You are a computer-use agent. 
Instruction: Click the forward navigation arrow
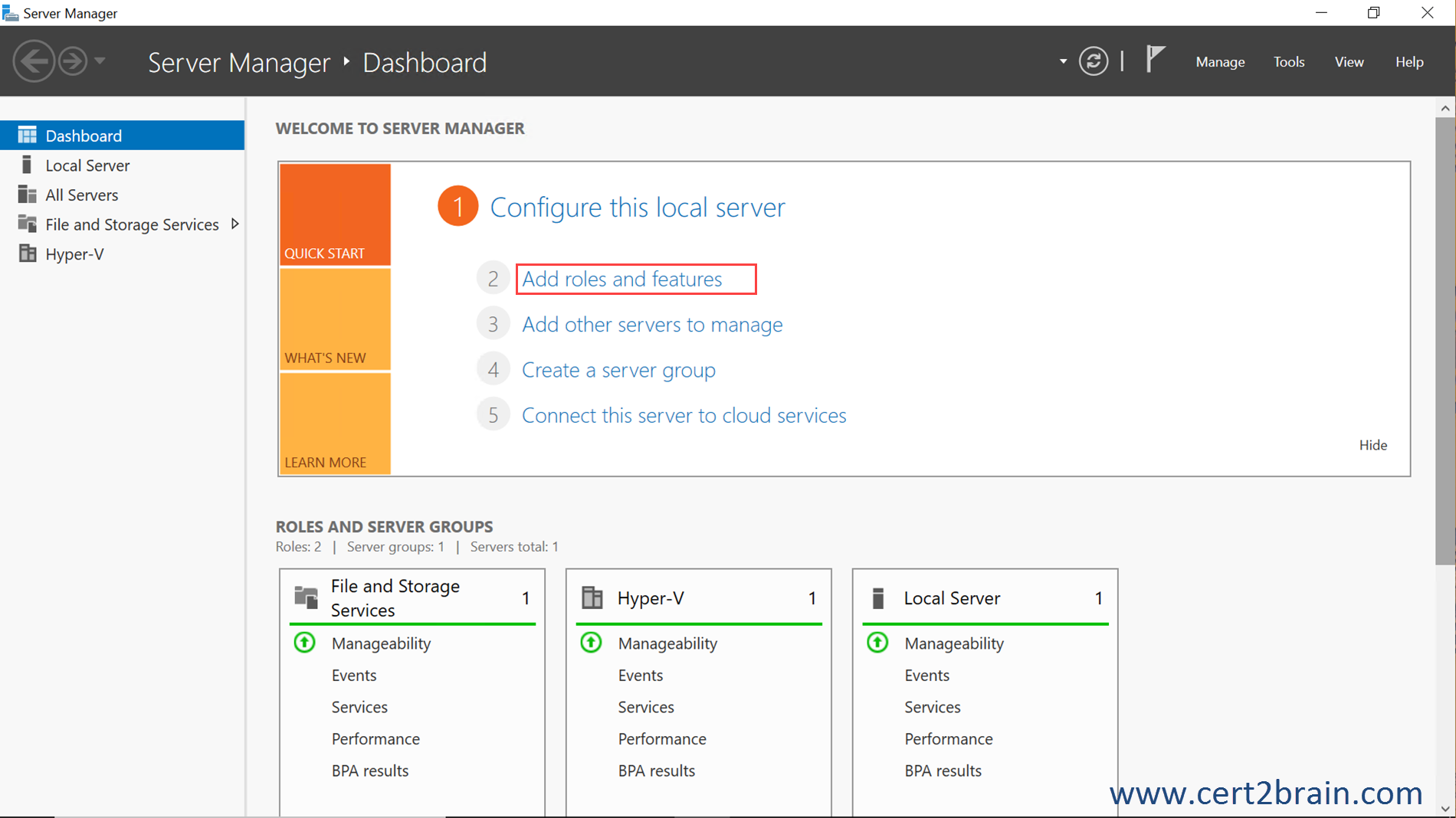73,61
